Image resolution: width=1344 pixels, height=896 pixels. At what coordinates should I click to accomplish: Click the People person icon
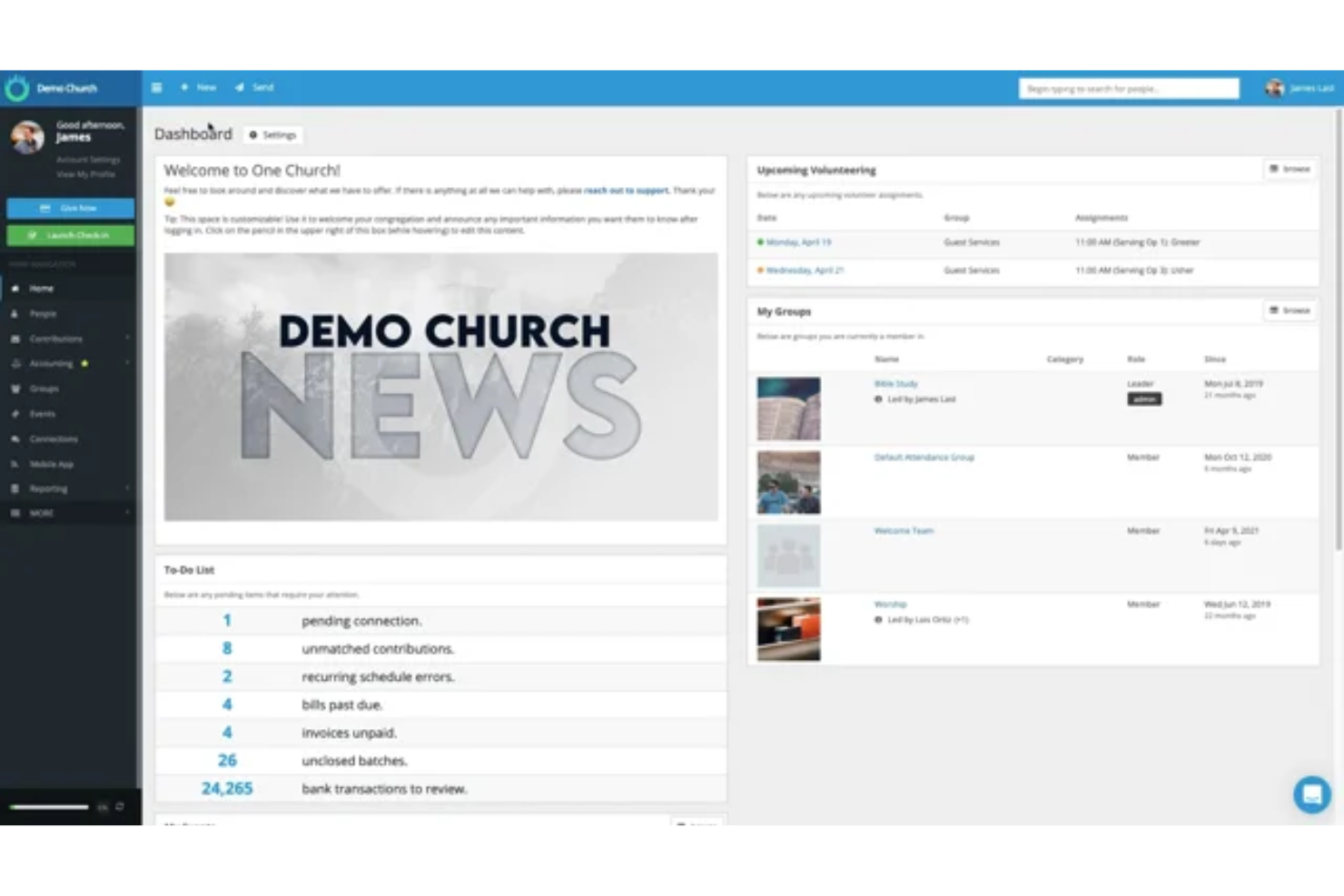(15, 314)
